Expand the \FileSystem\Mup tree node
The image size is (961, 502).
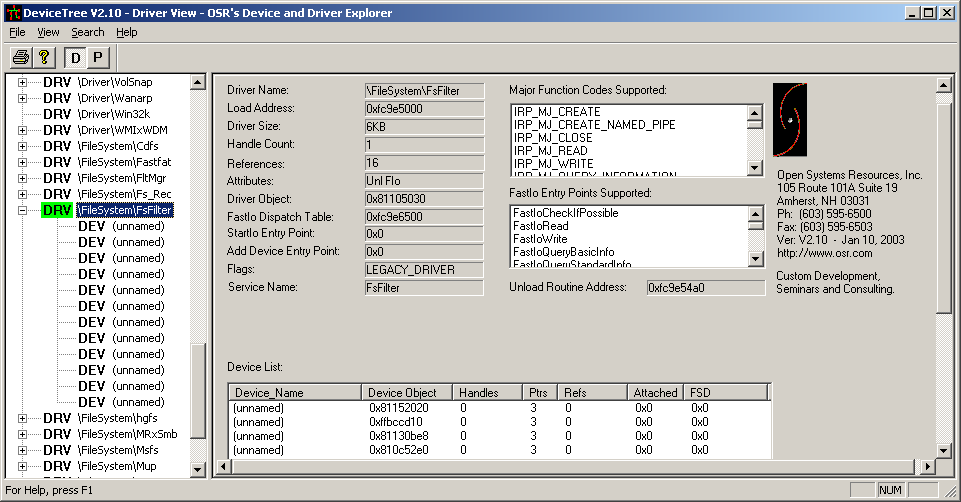click(x=22, y=466)
